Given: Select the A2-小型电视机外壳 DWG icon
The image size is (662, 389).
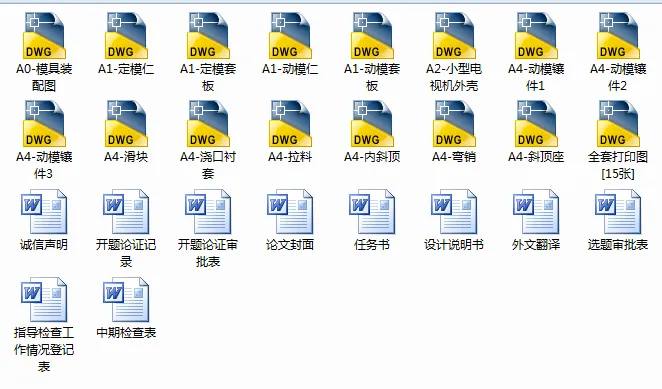Looking at the screenshot, I should click(x=453, y=35).
